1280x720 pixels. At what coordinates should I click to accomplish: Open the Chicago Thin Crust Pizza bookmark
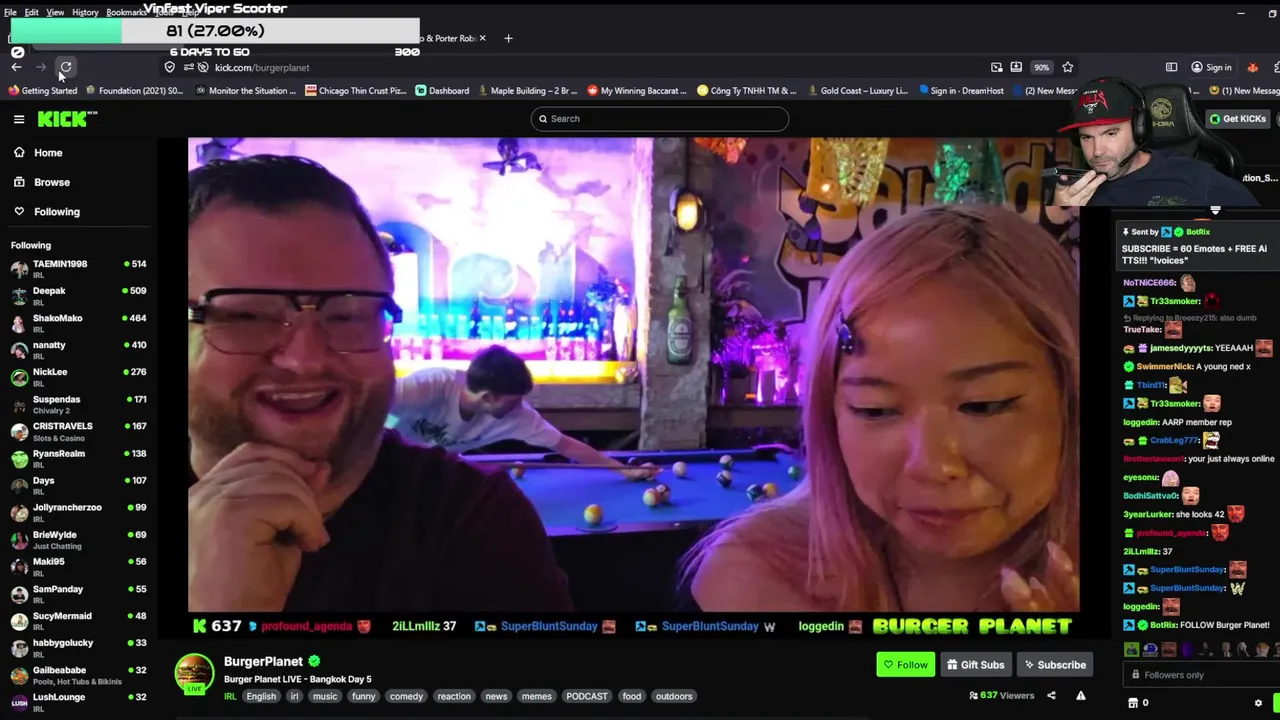(355, 90)
